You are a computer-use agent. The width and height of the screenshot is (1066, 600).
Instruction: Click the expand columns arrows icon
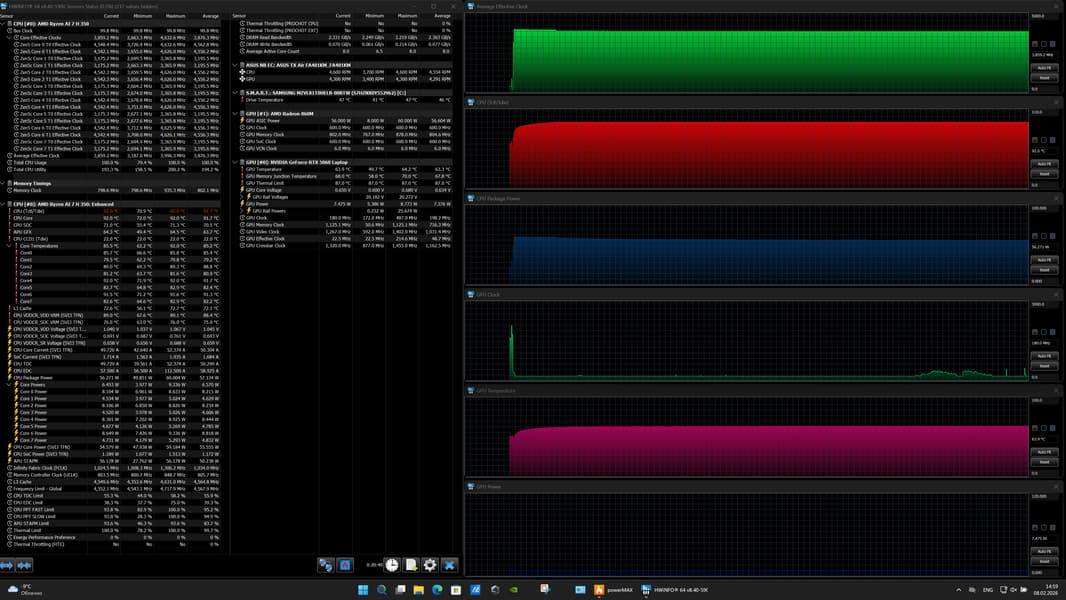coord(7,565)
